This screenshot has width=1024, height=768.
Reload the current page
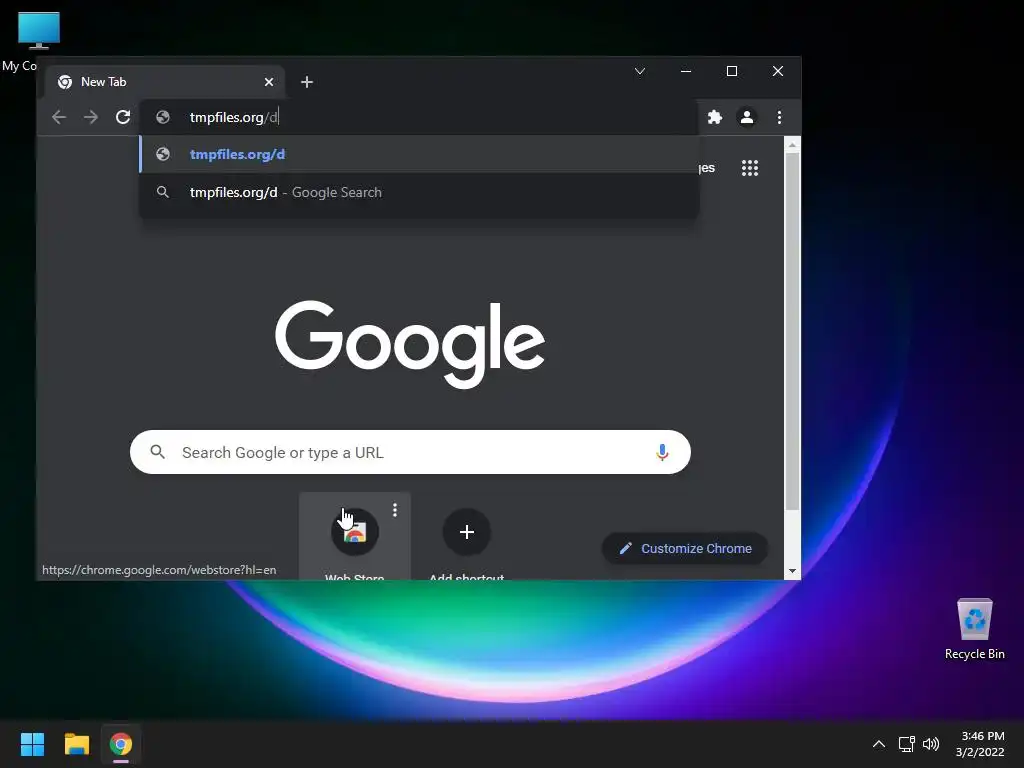coord(123,117)
